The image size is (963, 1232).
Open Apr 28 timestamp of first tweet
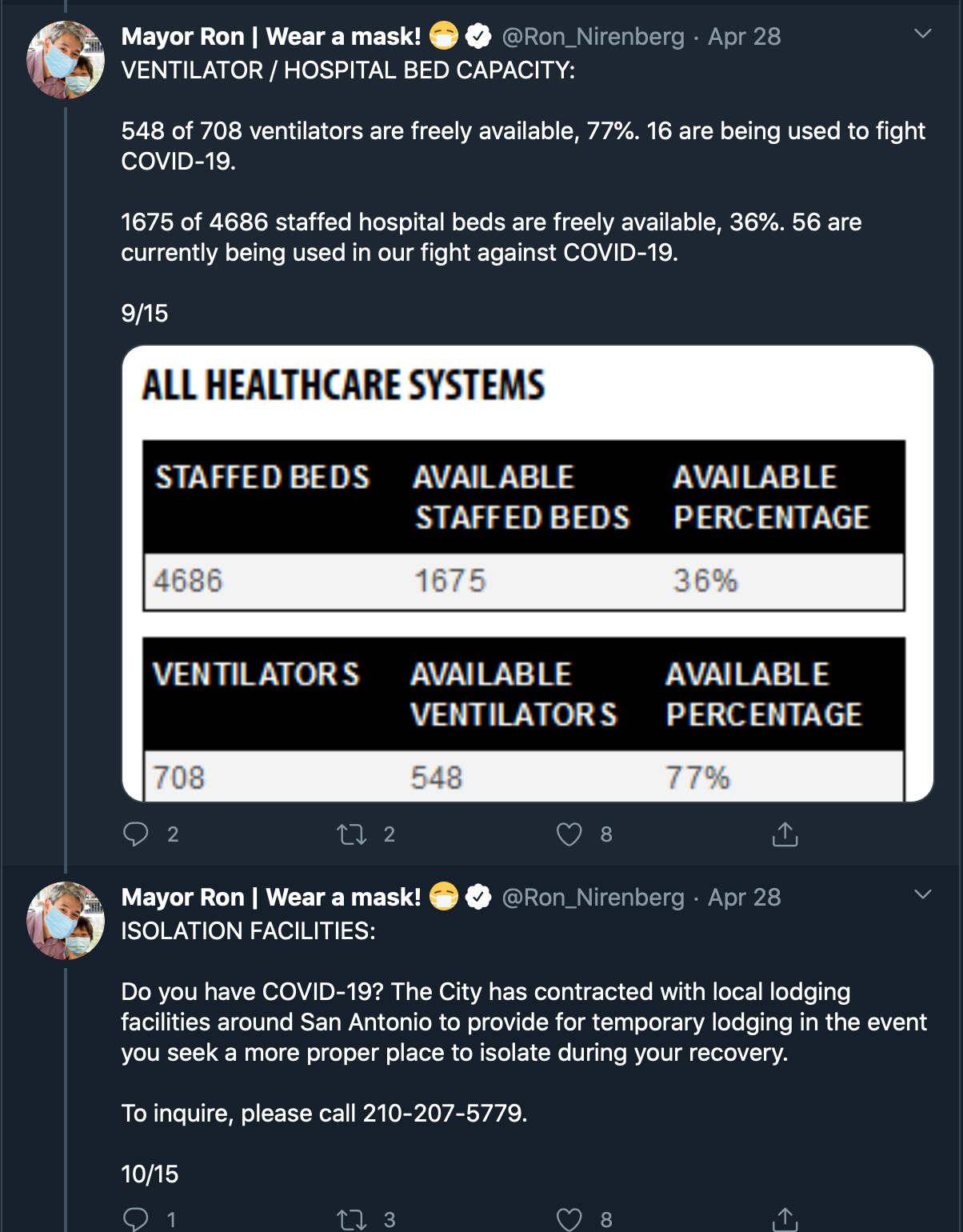744,37
